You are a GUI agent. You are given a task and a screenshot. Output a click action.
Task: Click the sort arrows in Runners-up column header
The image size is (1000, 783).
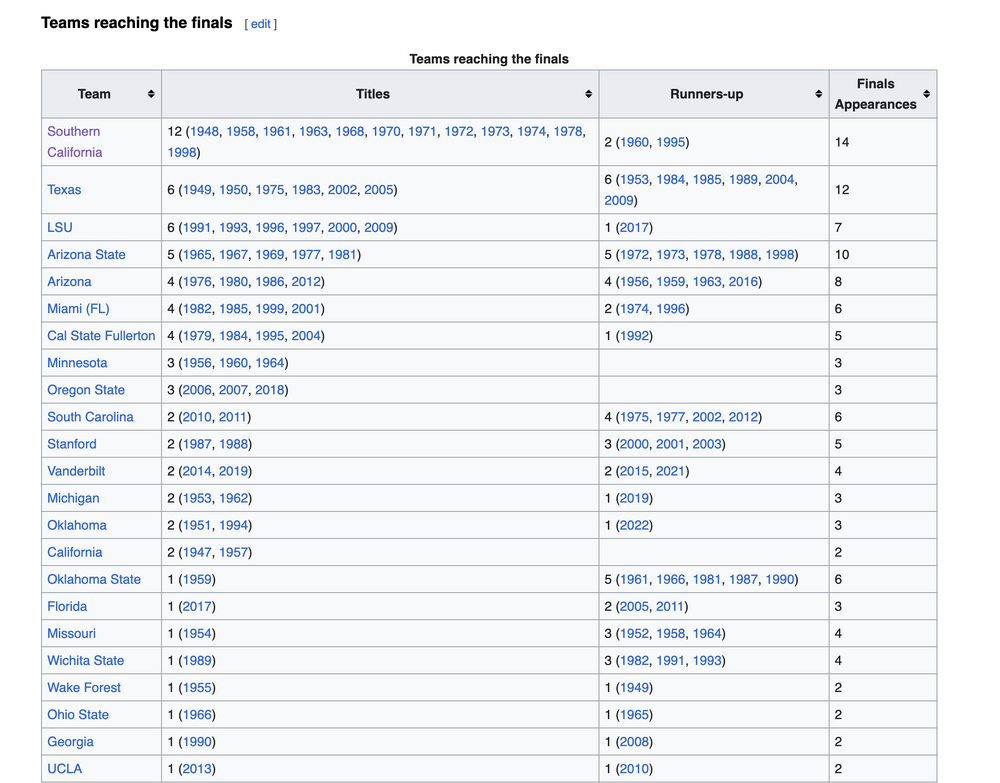click(818, 94)
